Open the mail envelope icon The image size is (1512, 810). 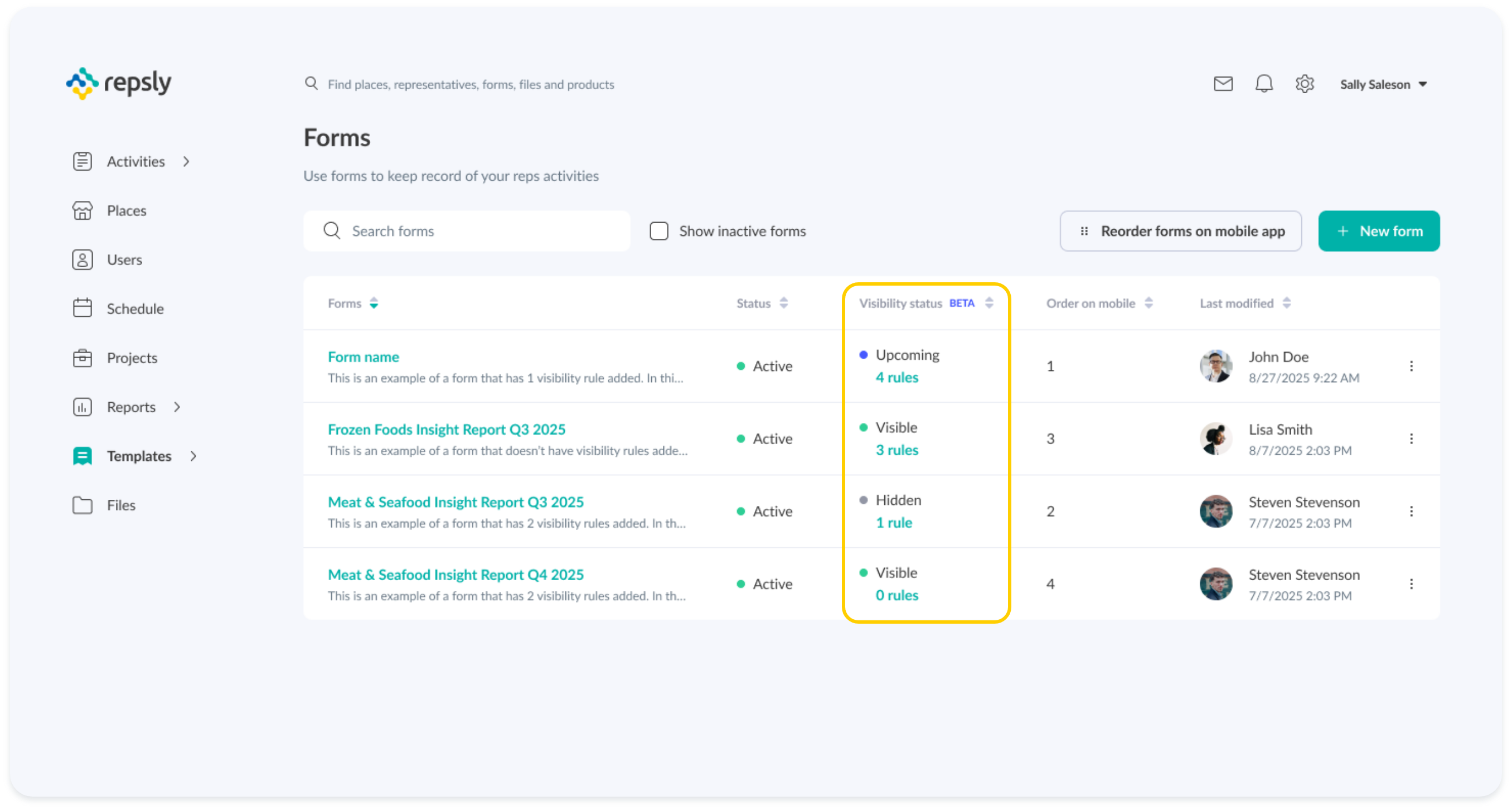1223,84
